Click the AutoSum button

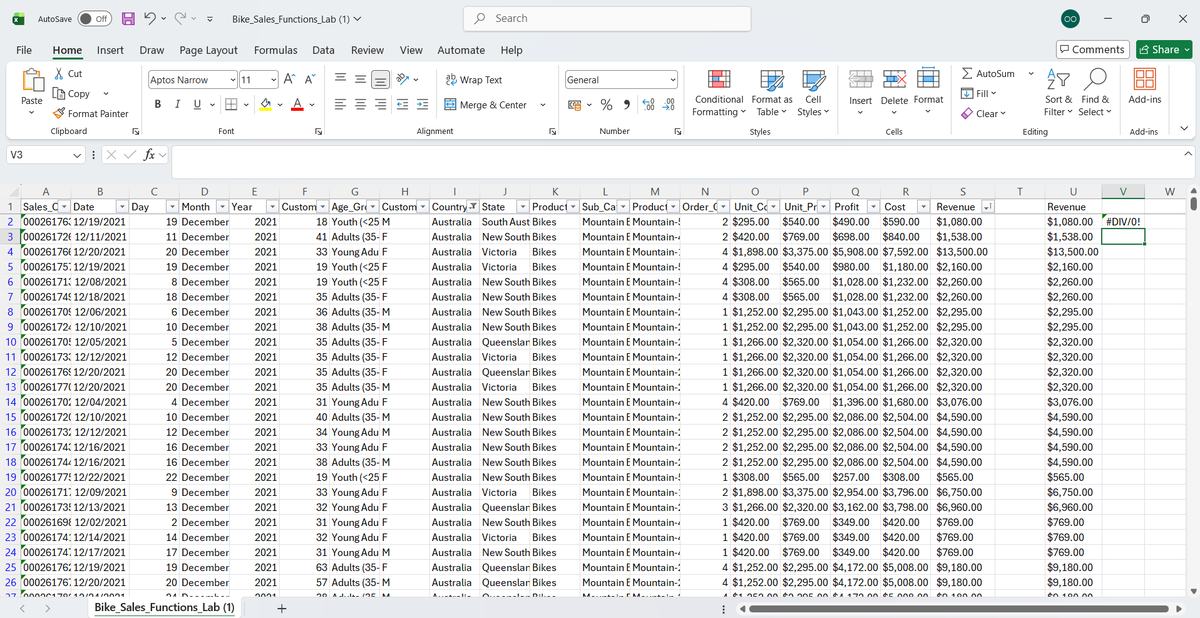(x=988, y=74)
